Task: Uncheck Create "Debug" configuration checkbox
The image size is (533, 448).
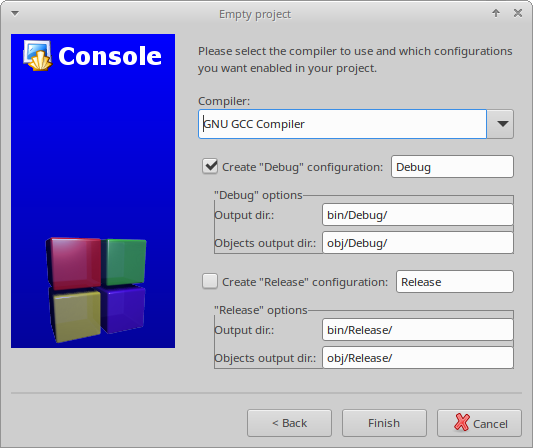Action: (x=210, y=167)
